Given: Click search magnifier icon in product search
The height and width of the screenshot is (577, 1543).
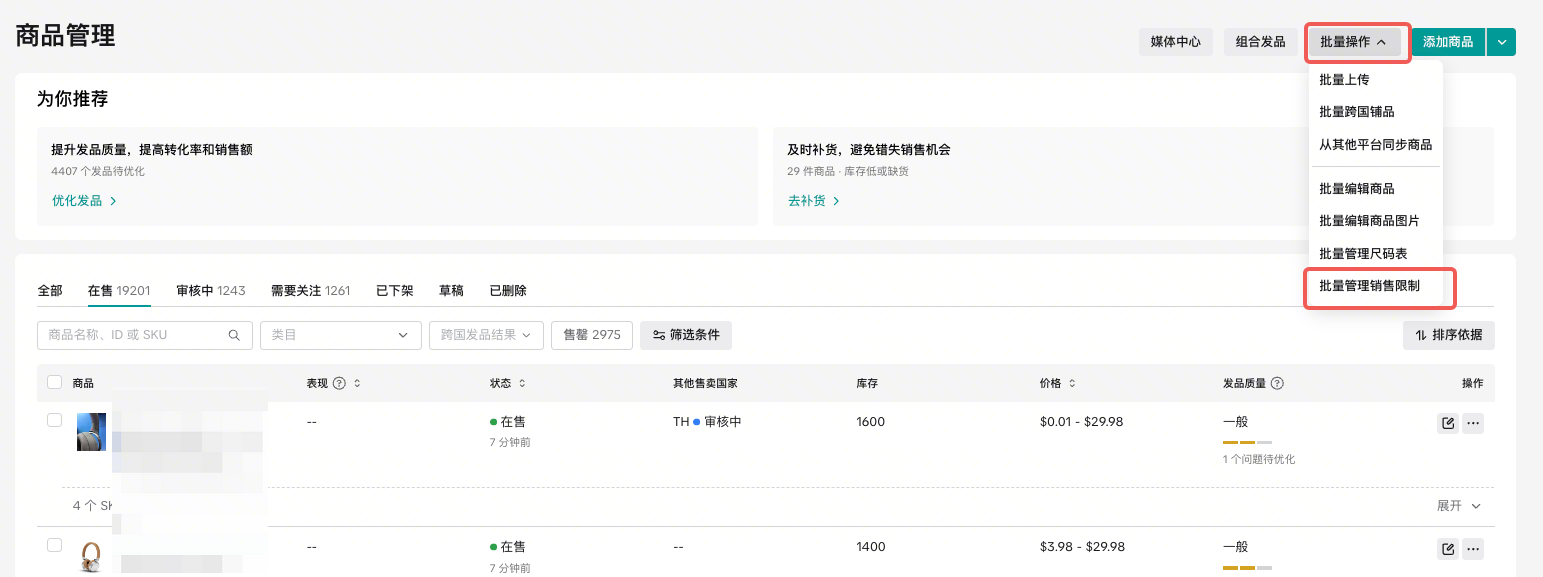Looking at the screenshot, I should coord(234,335).
